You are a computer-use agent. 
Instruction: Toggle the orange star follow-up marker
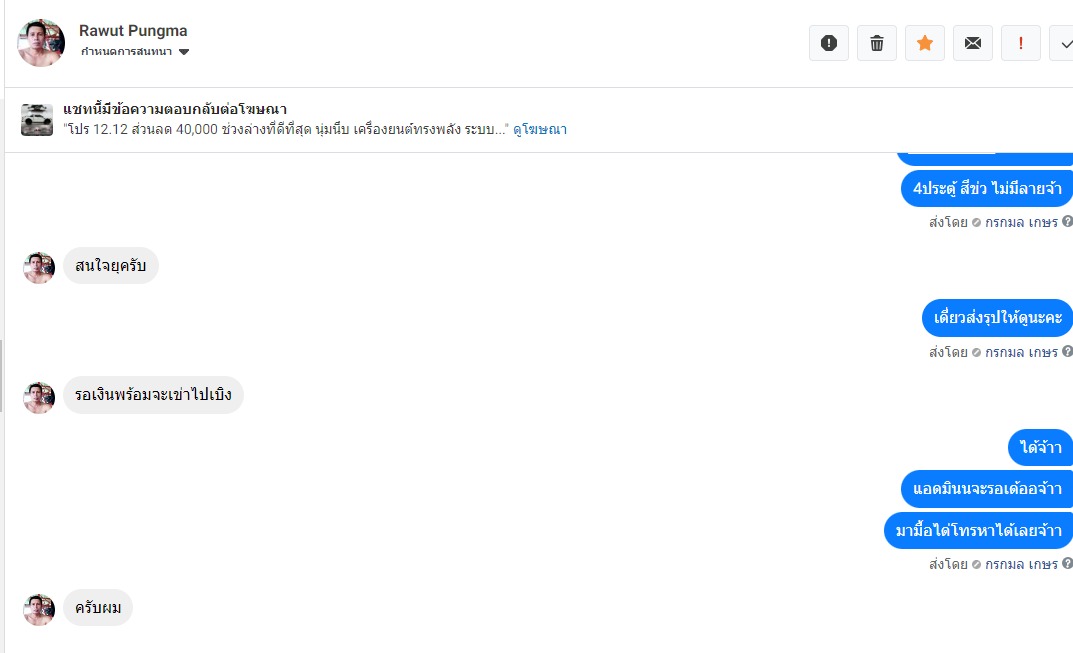click(925, 43)
